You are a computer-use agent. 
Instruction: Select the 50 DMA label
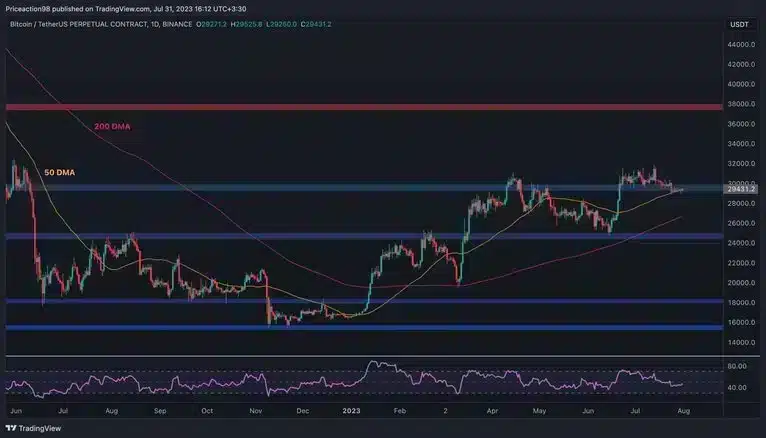click(x=61, y=172)
